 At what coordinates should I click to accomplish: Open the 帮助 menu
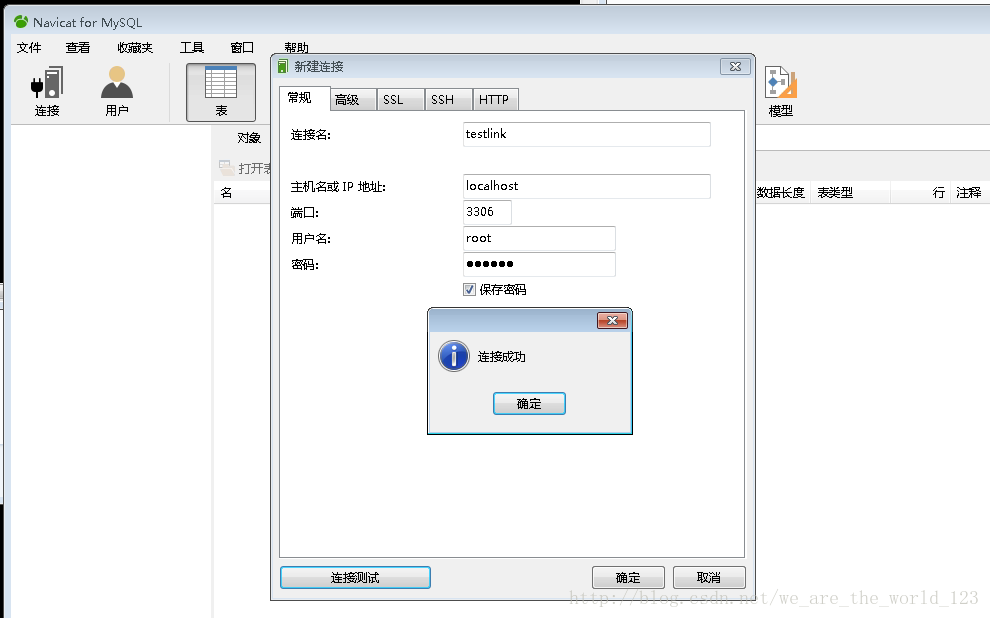[296, 48]
